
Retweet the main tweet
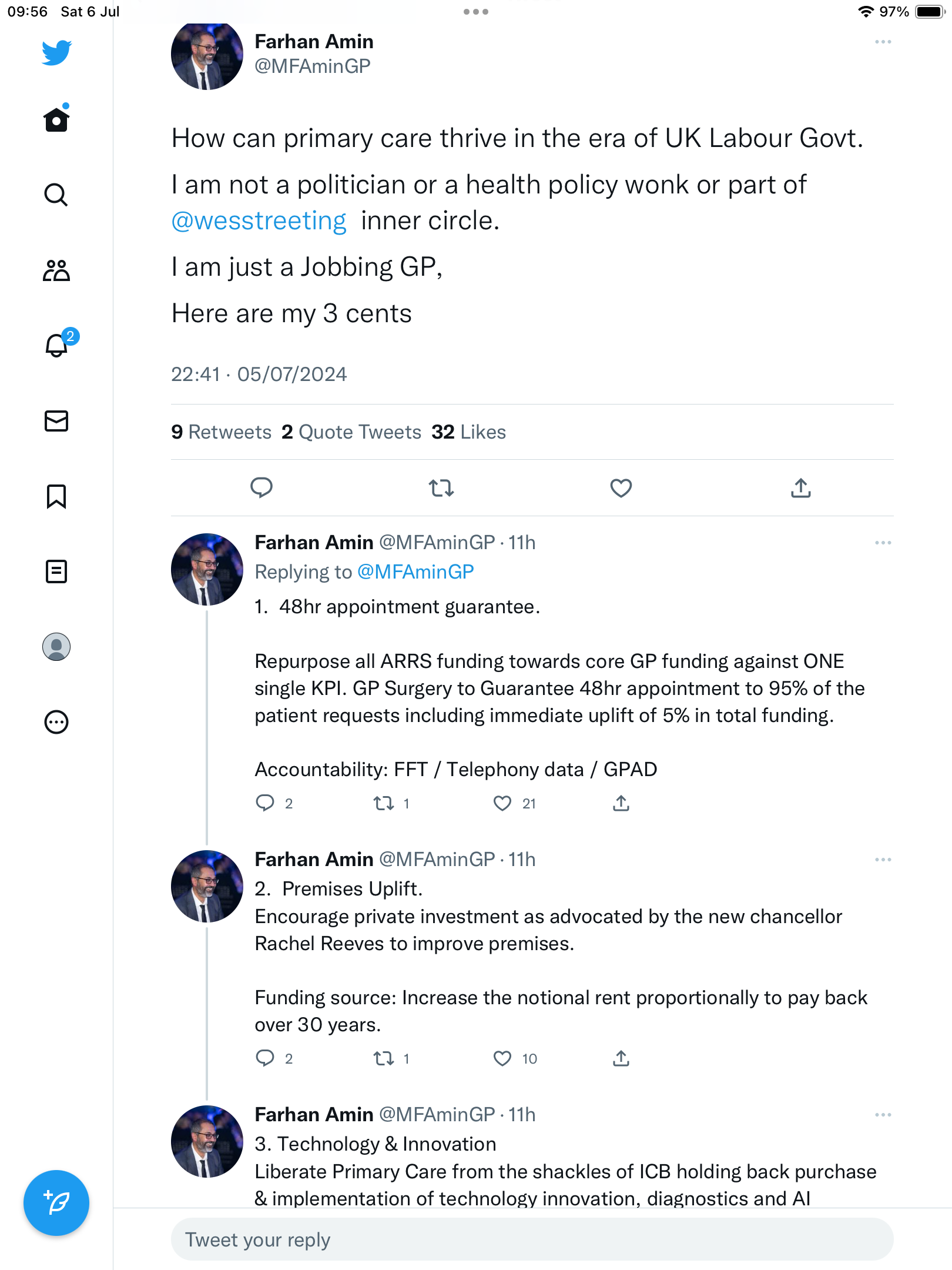[441, 488]
